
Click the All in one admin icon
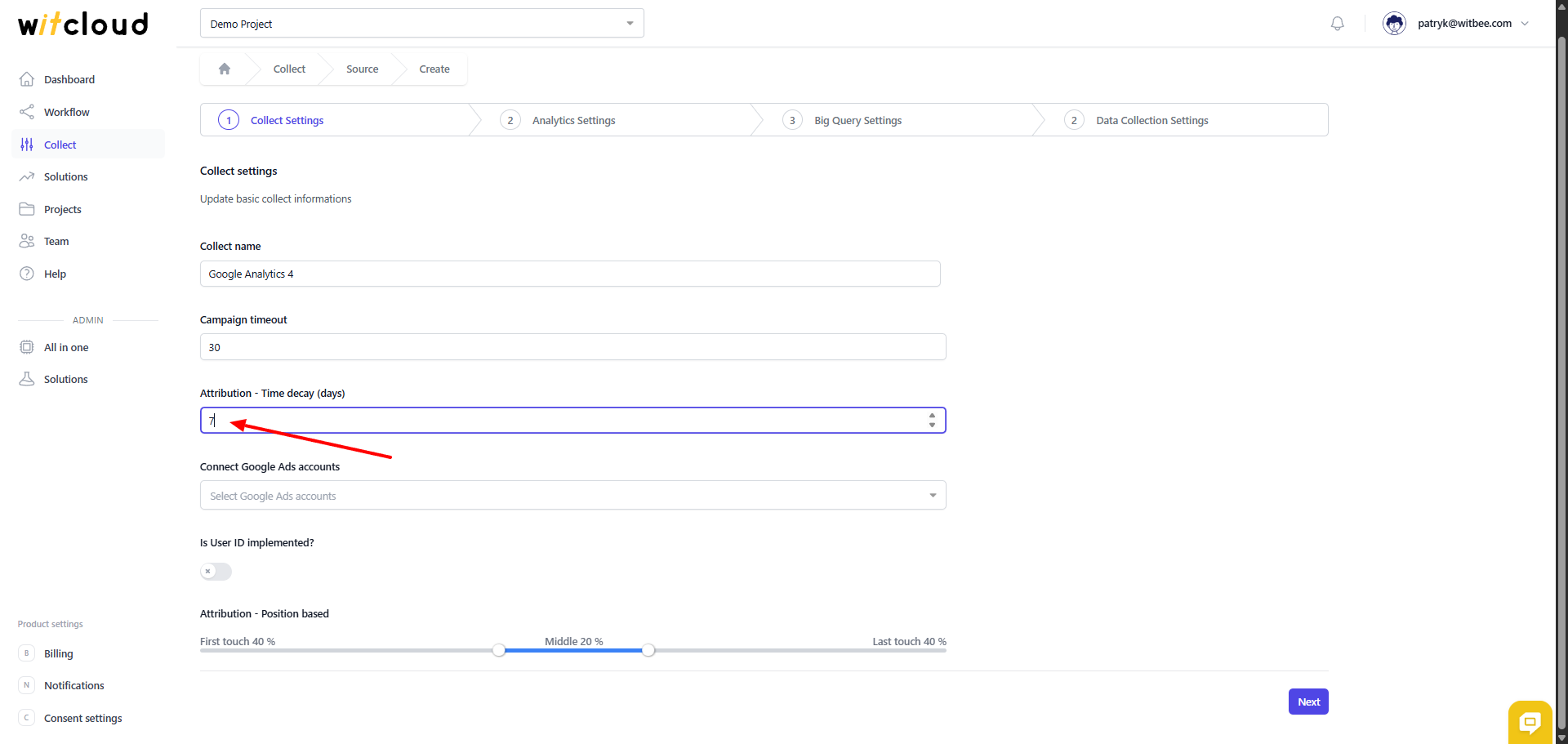pyautogui.click(x=27, y=347)
